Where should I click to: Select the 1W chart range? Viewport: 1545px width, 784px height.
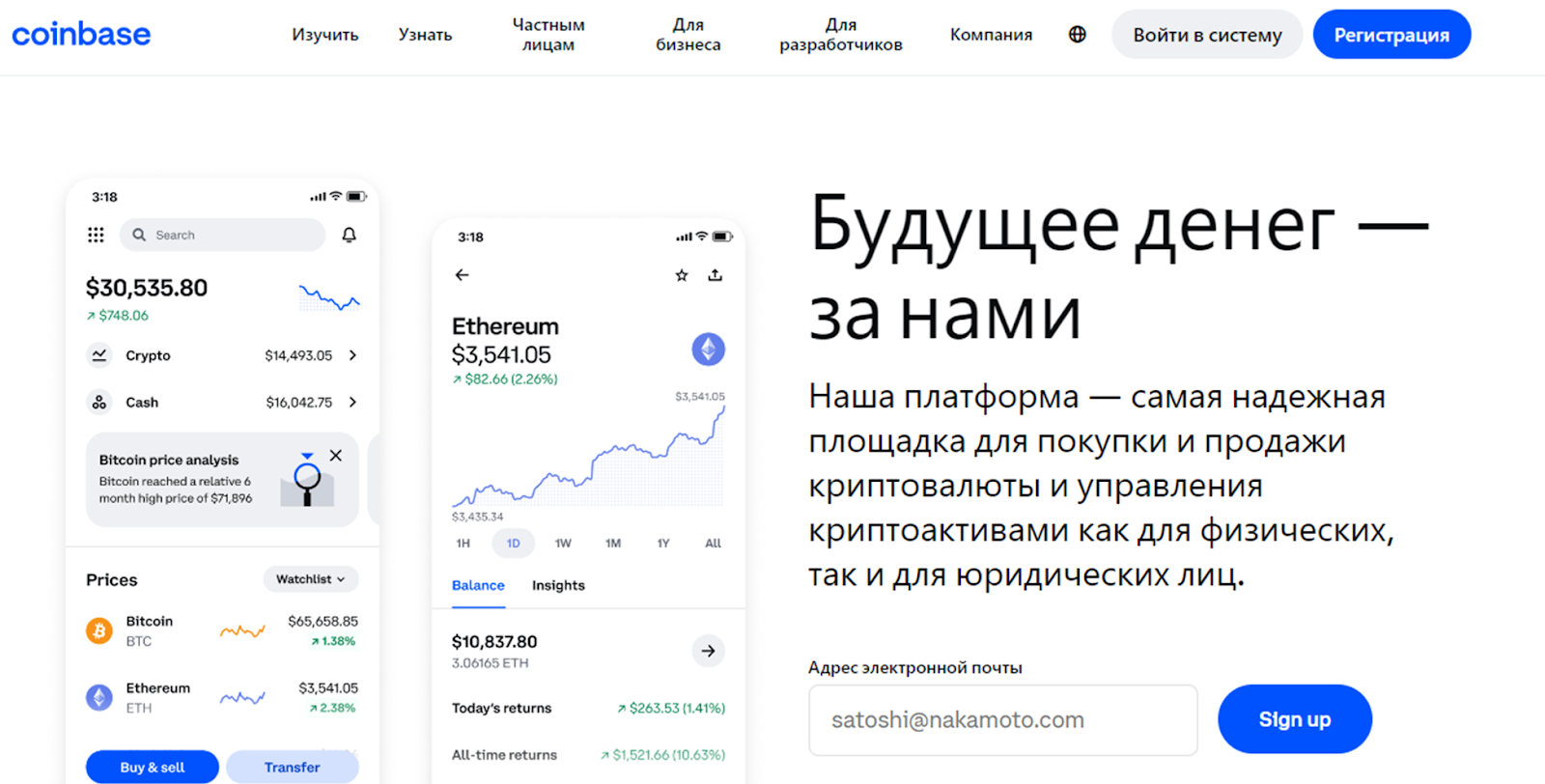[563, 544]
